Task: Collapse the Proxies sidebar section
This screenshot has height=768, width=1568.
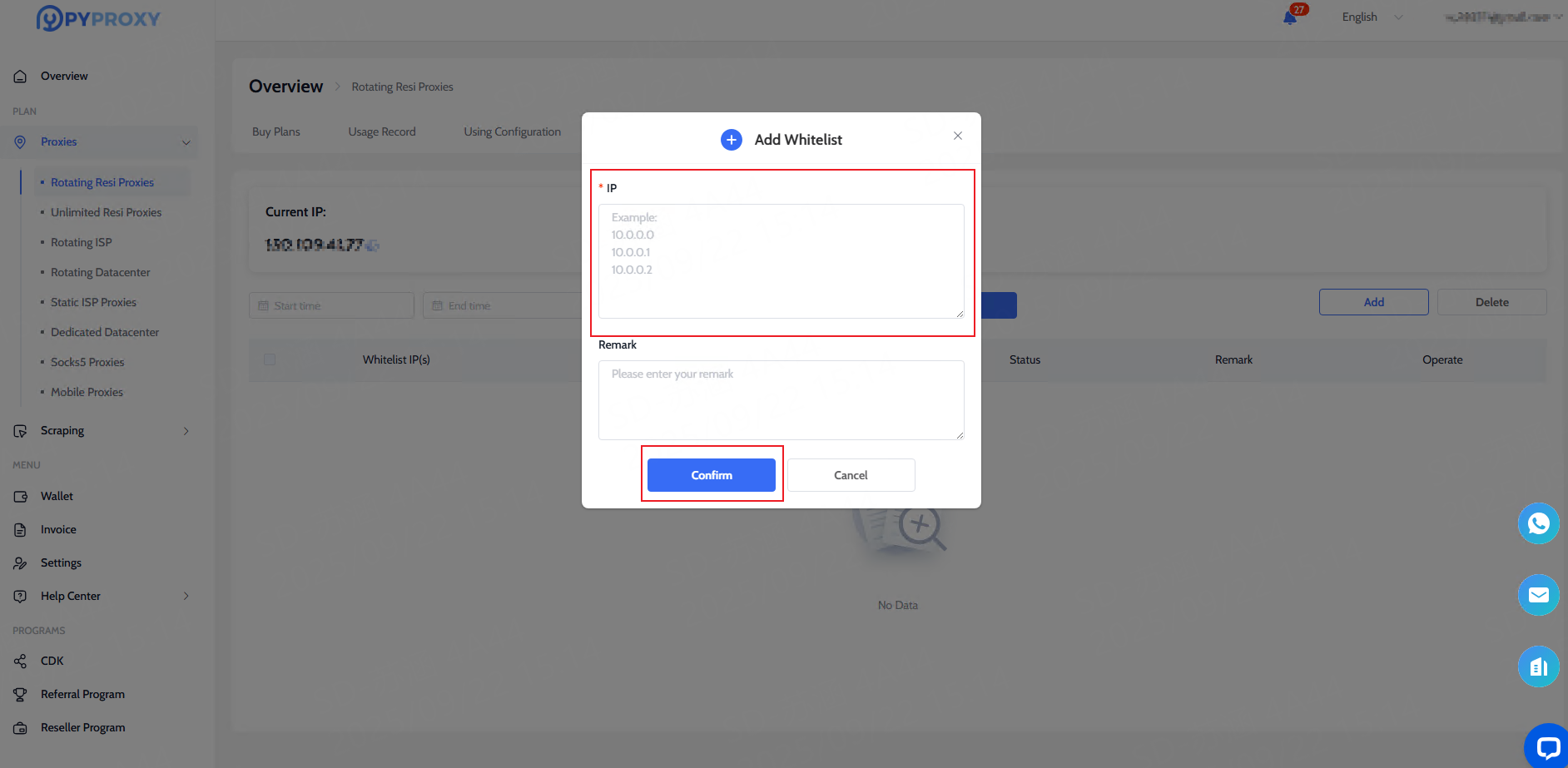Action: click(186, 142)
